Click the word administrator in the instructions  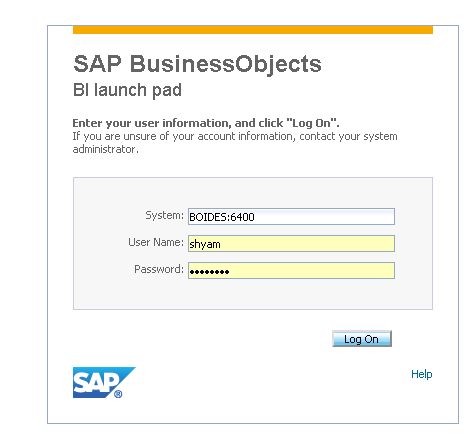[x=105, y=149]
